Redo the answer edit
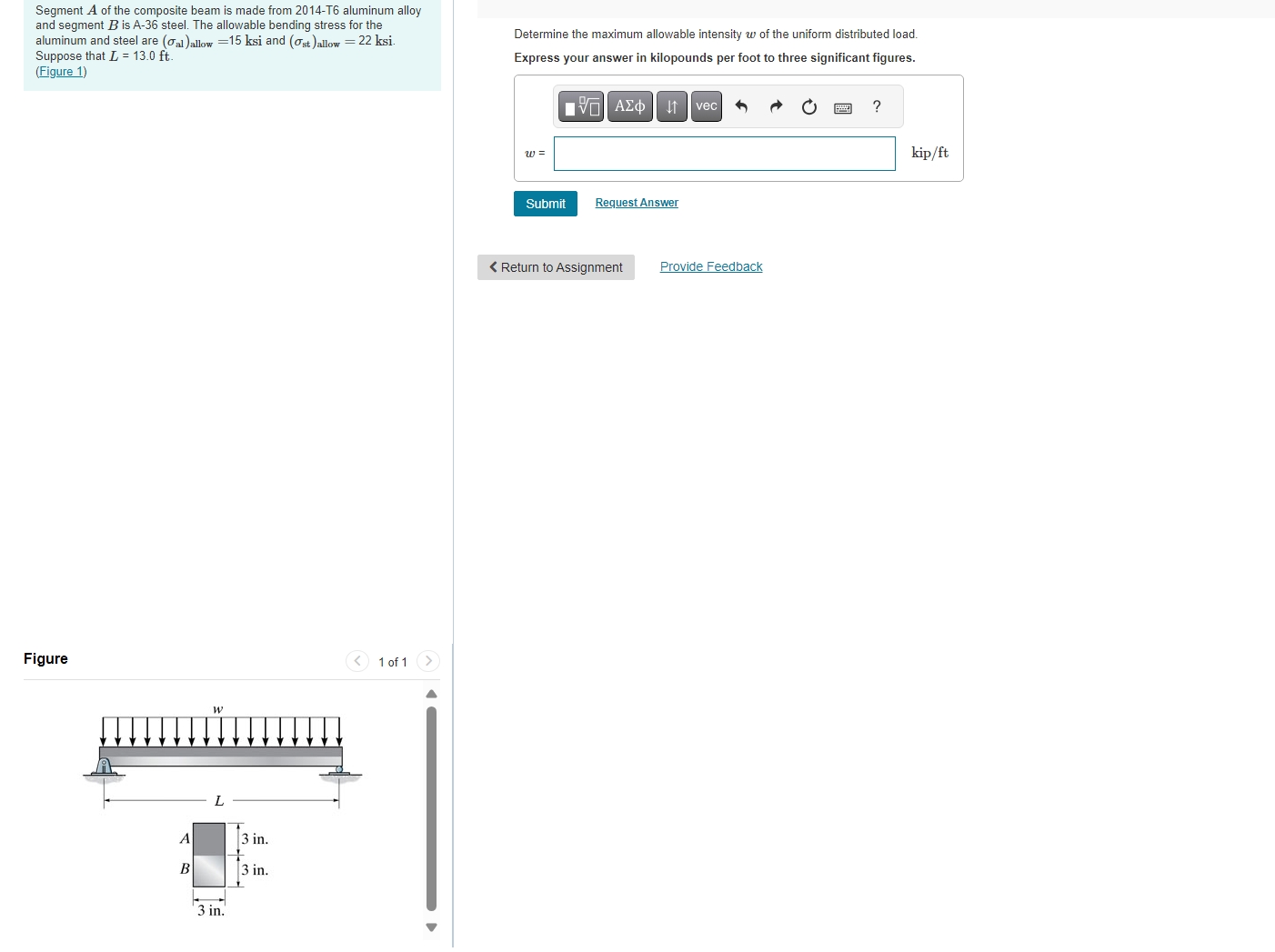 tap(776, 106)
